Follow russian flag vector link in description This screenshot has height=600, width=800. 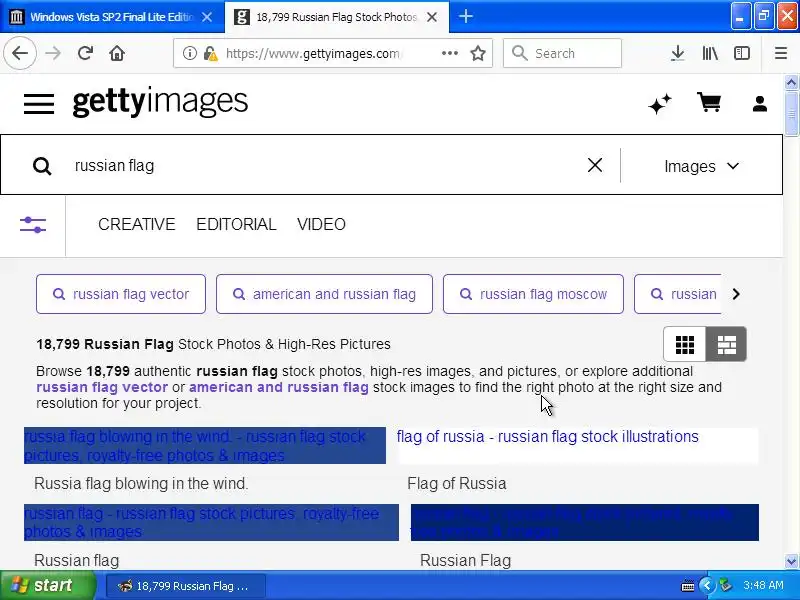(102, 387)
